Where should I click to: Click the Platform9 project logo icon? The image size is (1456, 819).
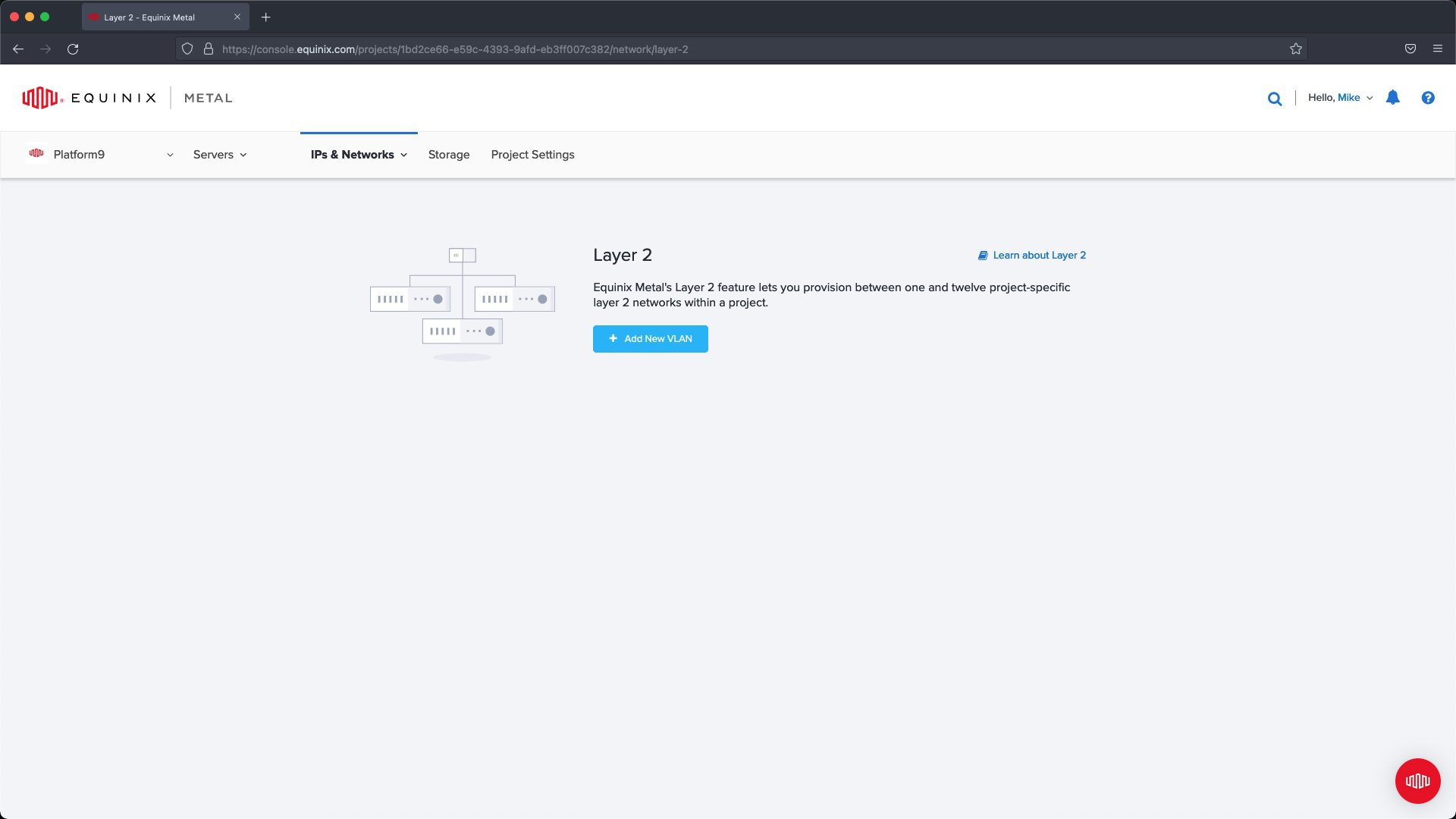point(36,153)
